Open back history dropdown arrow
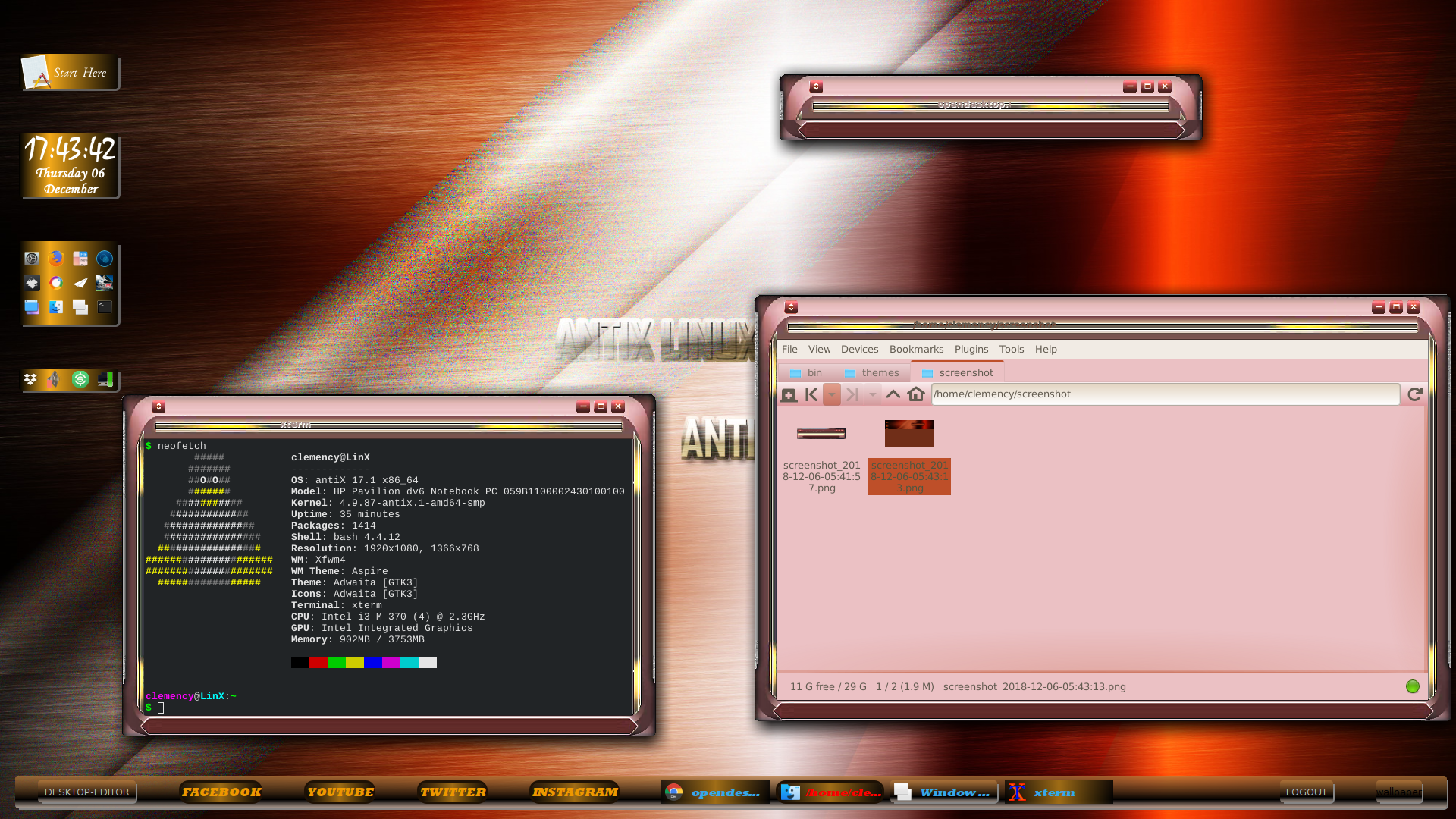The width and height of the screenshot is (1456, 819). (832, 394)
